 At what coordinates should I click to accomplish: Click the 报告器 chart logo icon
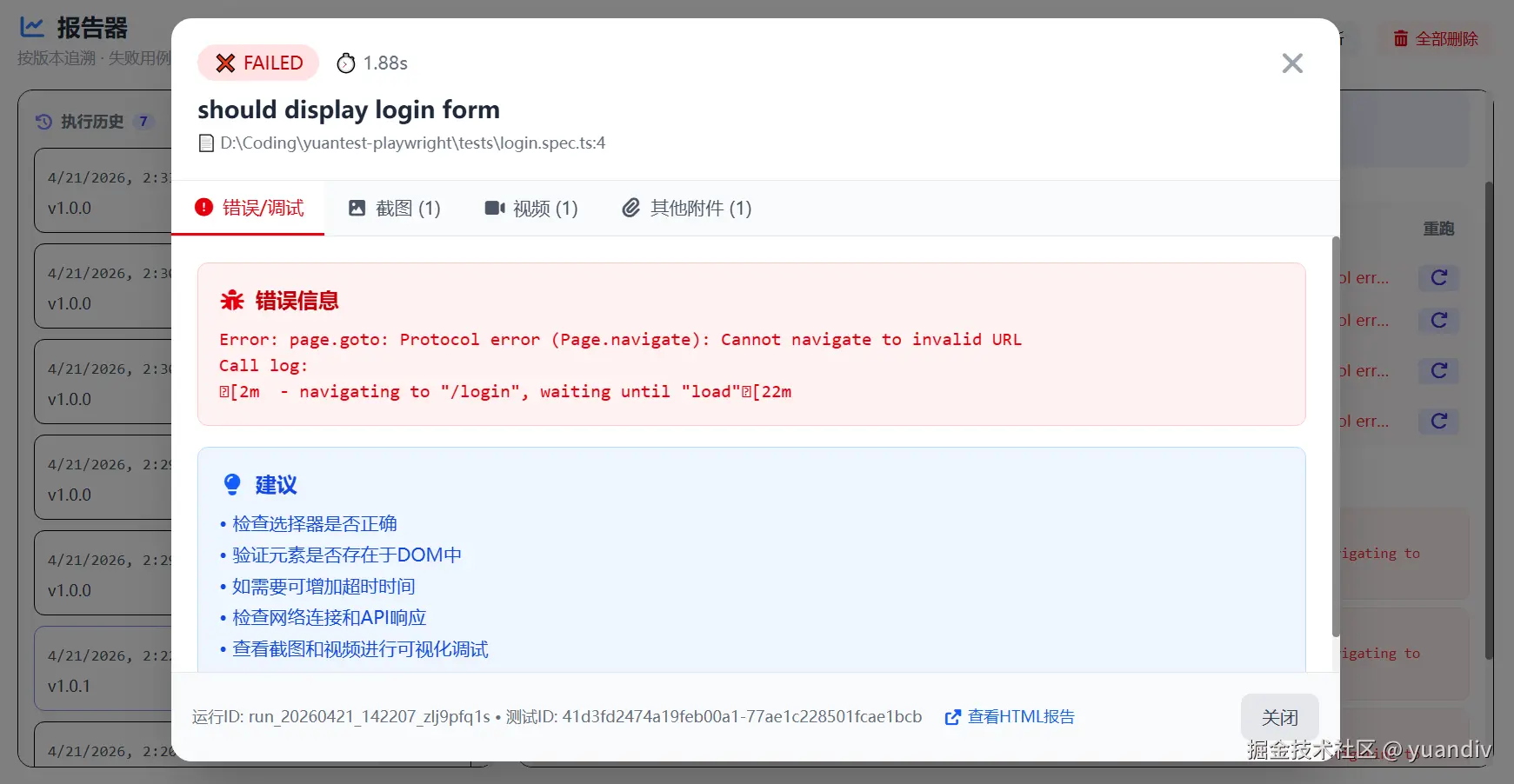tap(32, 28)
